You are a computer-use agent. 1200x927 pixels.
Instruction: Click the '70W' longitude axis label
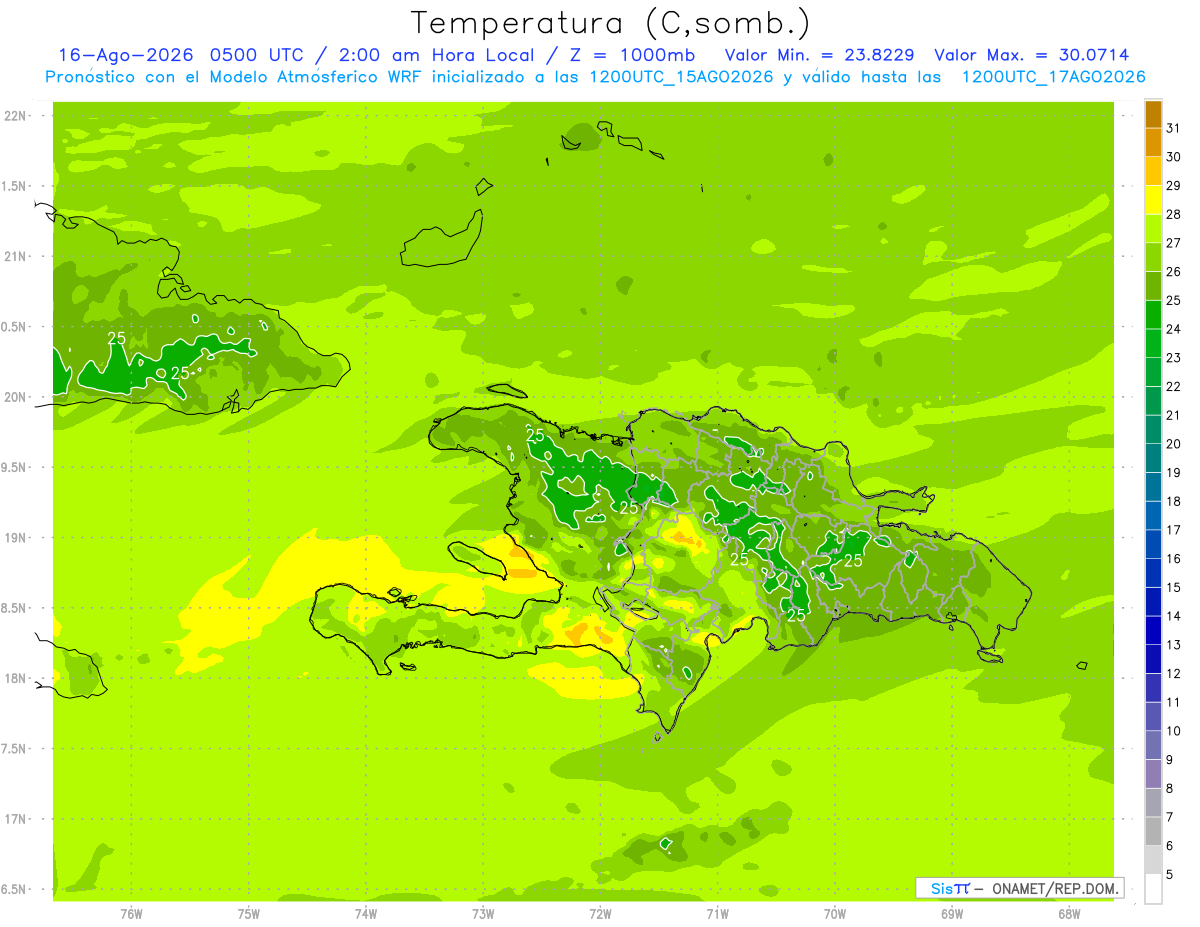click(834, 914)
